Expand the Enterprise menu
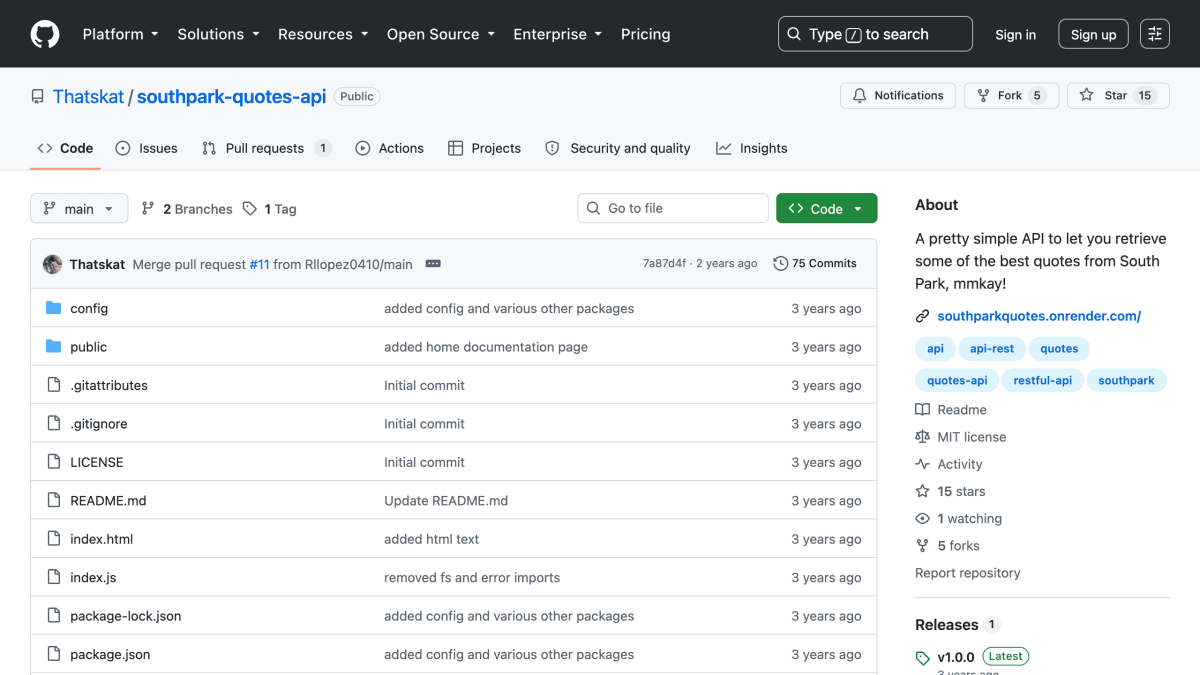1200x675 pixels. coord(557,34)
